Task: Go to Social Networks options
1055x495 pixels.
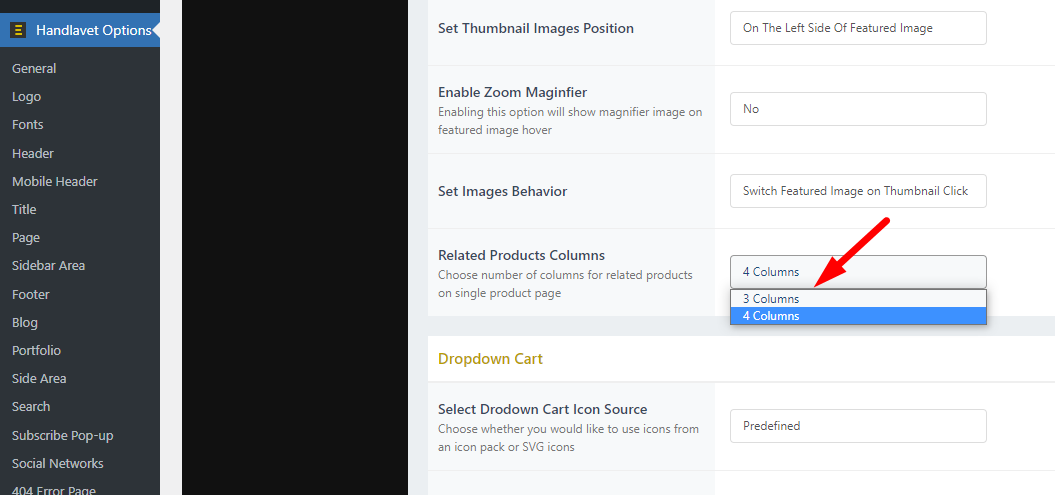Action: [58, 463]
